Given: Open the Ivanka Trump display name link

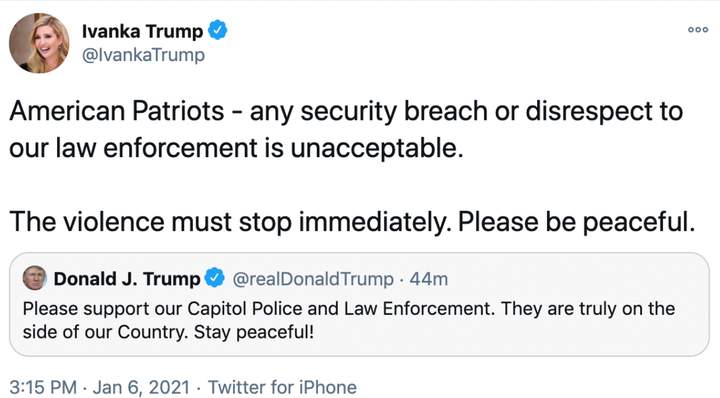Looking at the screenshot, I should coord(142,31).
